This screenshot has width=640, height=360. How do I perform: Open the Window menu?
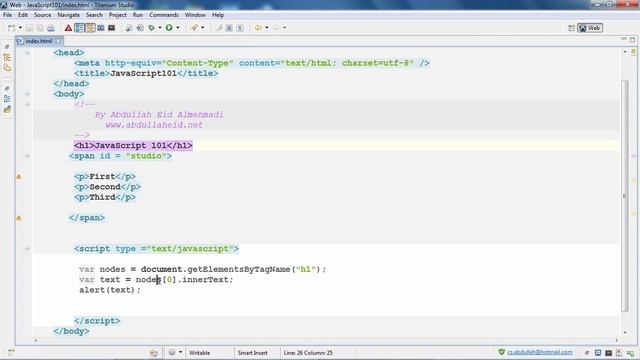[x=195, y=15]
